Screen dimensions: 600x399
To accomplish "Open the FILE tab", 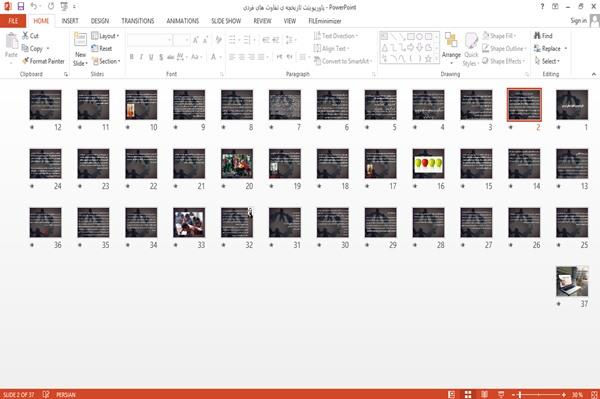I will pyautogui.click(x=13, y=21).
